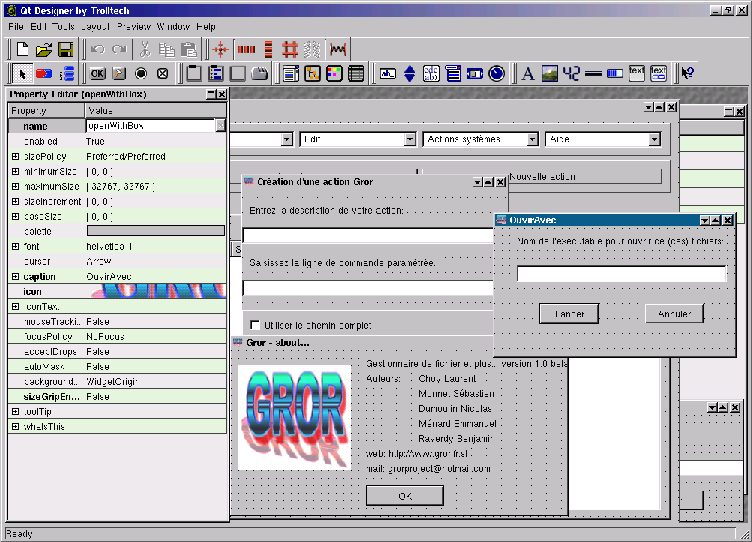Expand the whatsThis property
This screenshot has width=752, height=542.
pyautogui.click(x=15, y=426)
